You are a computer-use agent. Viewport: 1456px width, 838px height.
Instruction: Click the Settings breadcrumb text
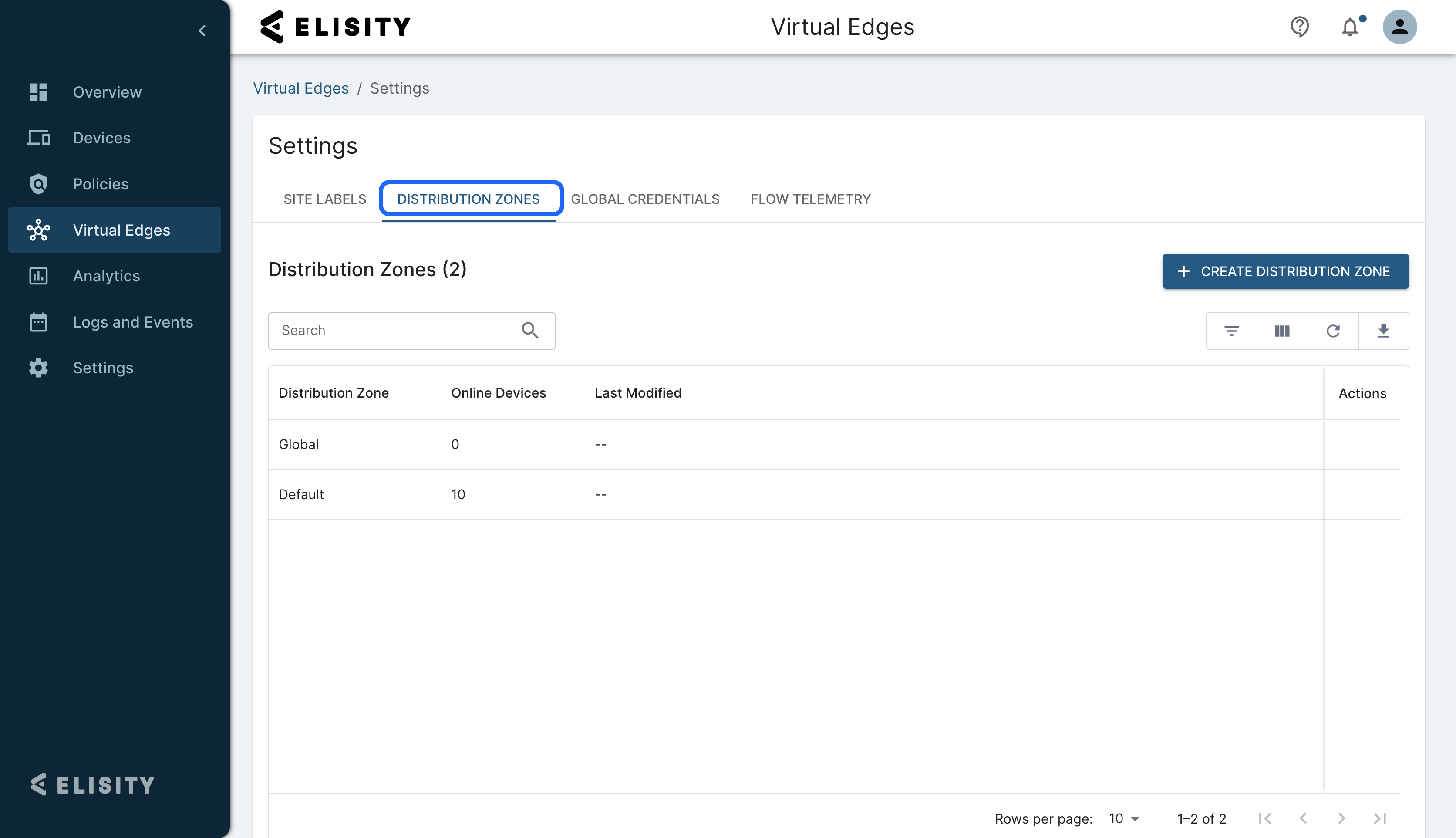(399, 88)
